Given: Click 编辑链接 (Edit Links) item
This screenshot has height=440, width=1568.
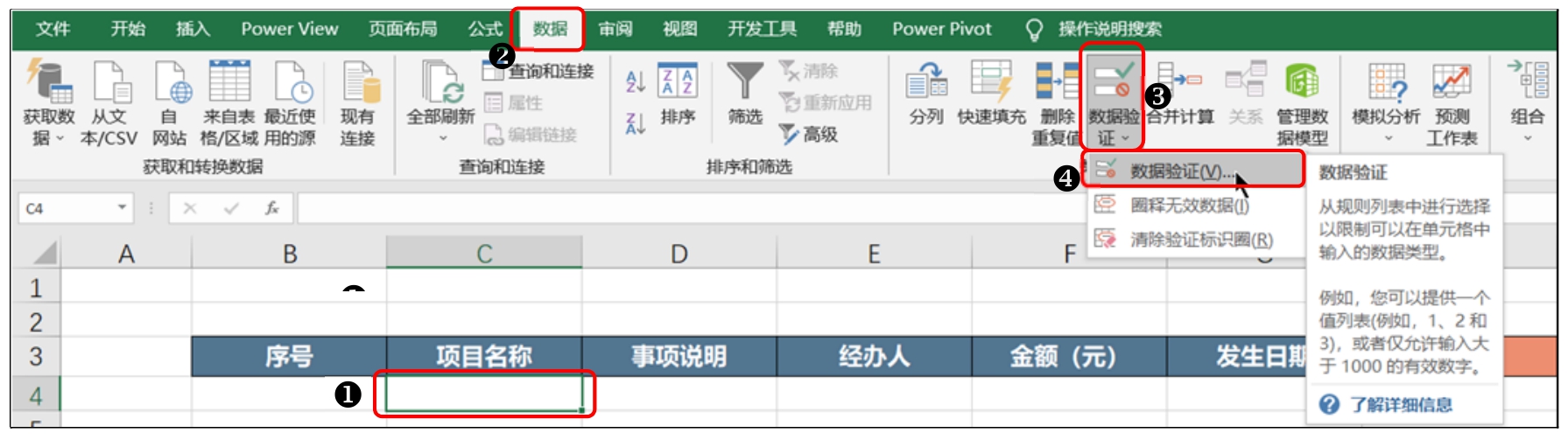Looking at the screenshot, I should coord(531,135).
